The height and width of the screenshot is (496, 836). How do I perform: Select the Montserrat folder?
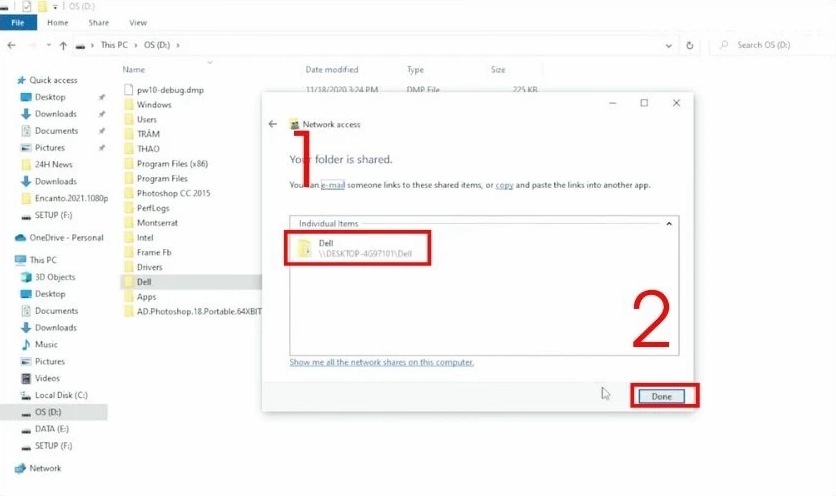coord(157,223)
